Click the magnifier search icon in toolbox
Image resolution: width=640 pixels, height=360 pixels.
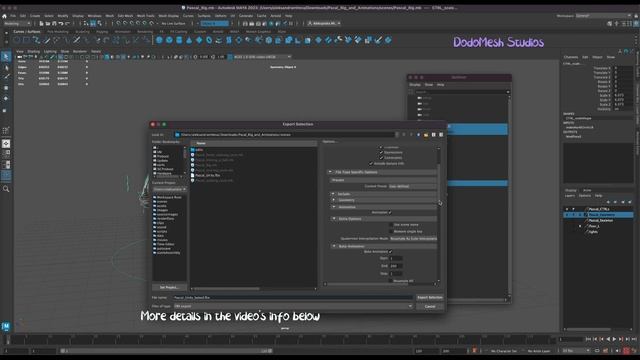pyautogui.click(x=6, y=189)
